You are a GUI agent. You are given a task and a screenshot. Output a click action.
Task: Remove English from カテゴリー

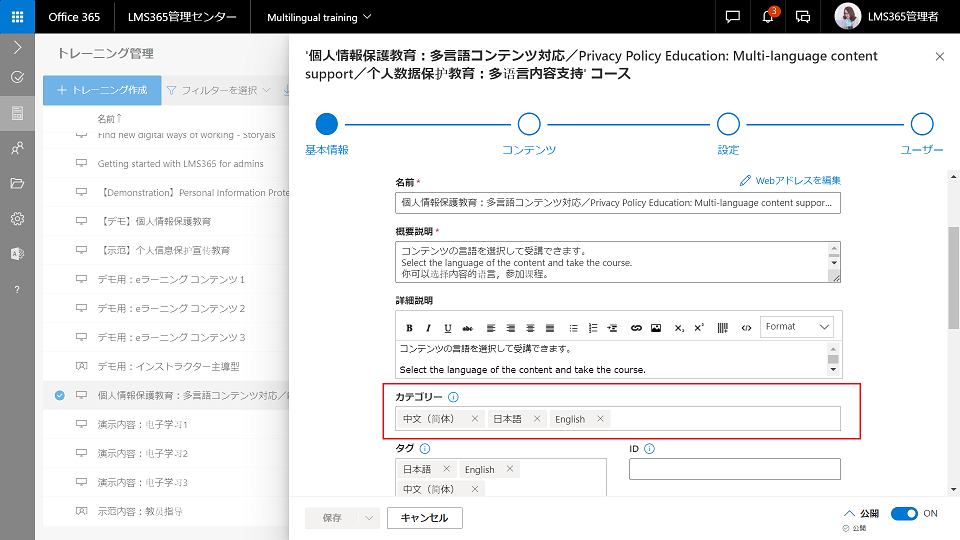[x=600, y=419]
